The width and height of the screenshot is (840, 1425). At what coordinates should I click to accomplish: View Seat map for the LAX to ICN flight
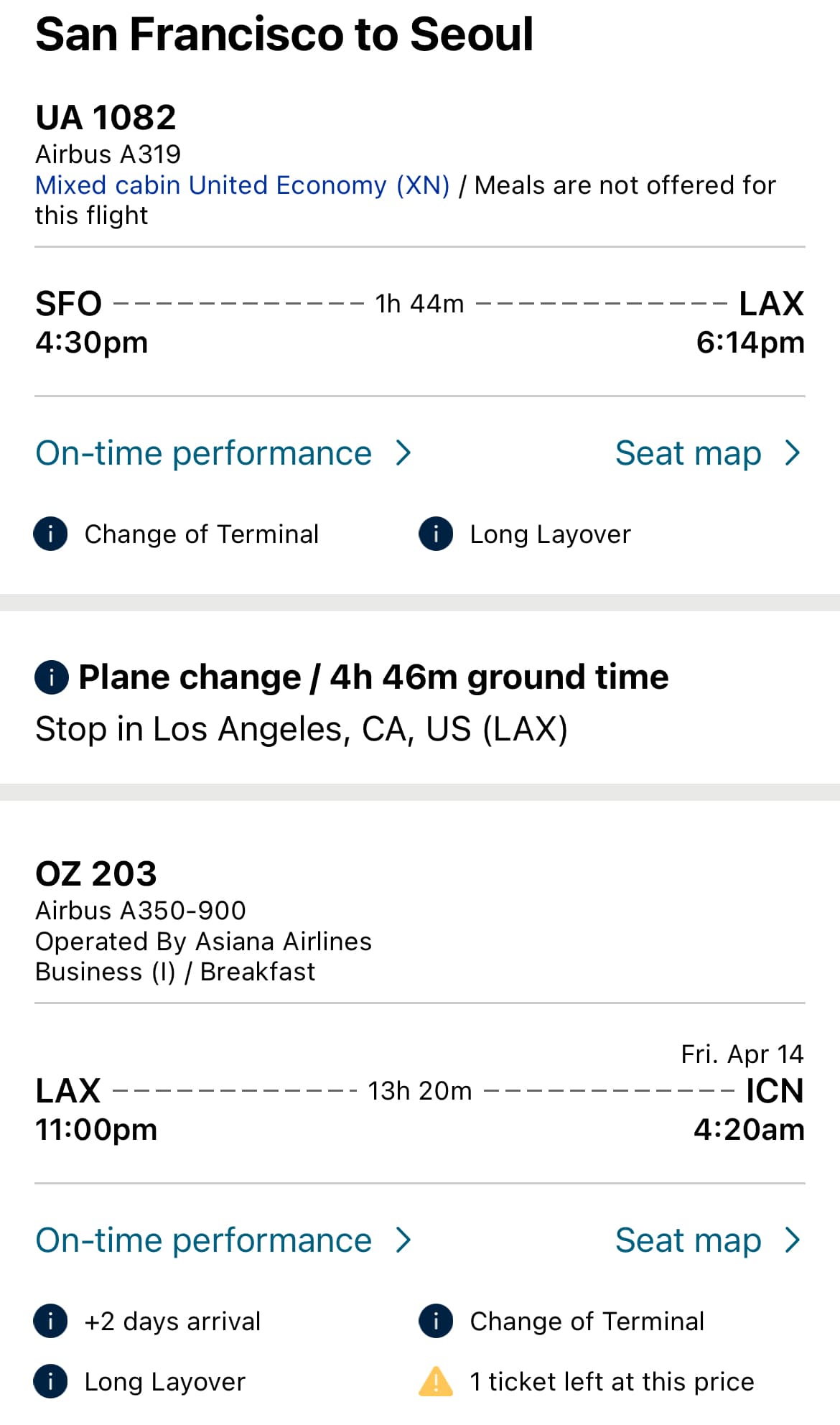(x=688, y=1240)
